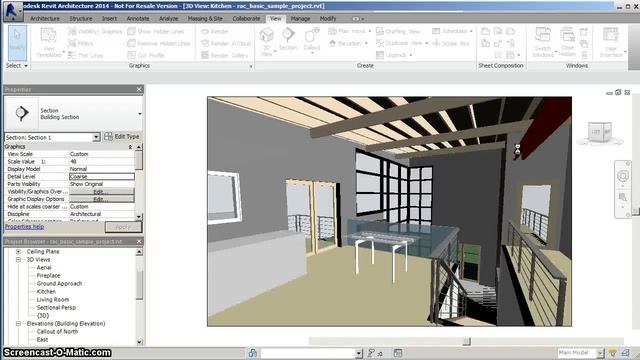
Task: Select the Callout tool
Action: point(312,40)
